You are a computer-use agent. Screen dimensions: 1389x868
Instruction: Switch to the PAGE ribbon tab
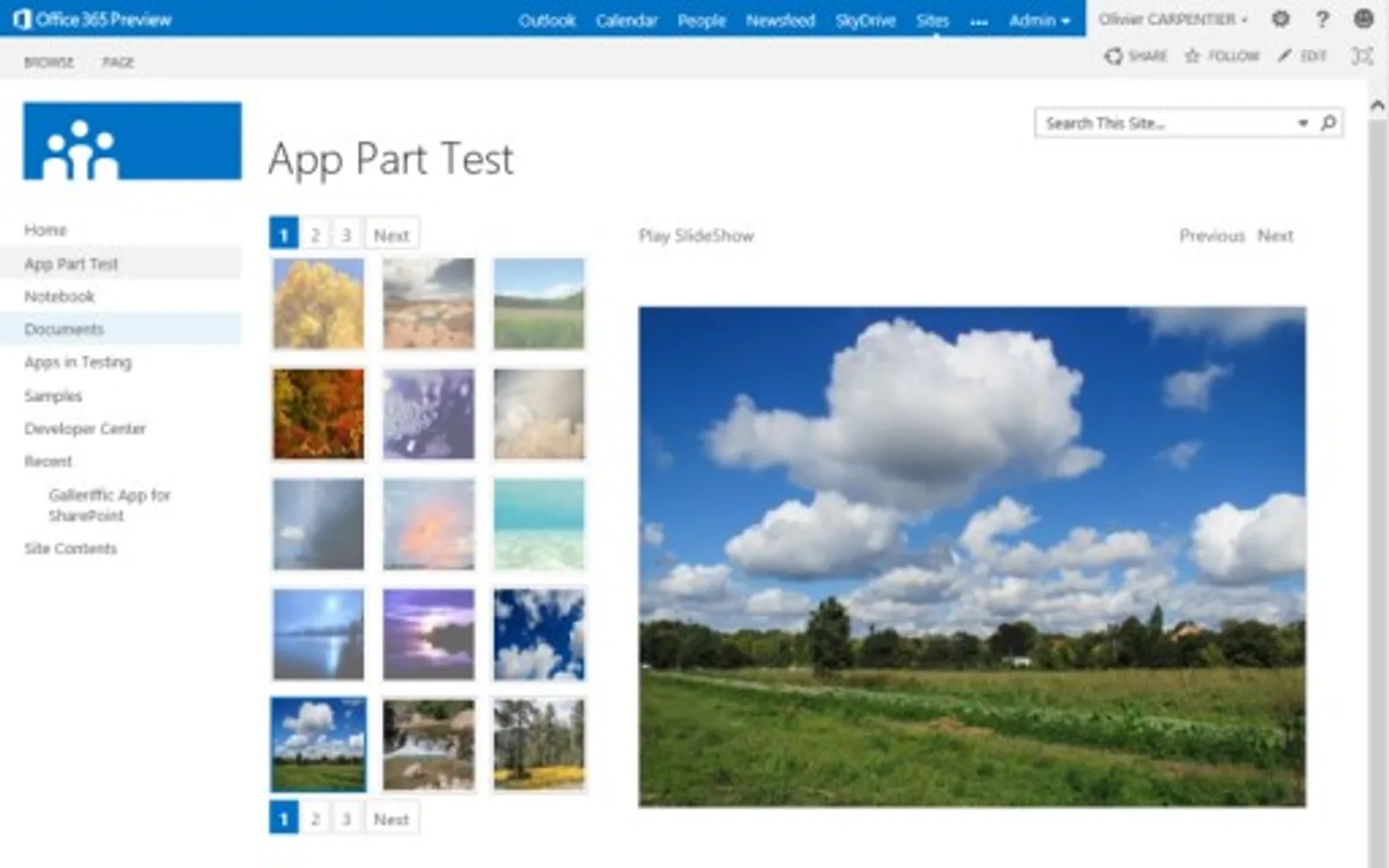(118, 62)
